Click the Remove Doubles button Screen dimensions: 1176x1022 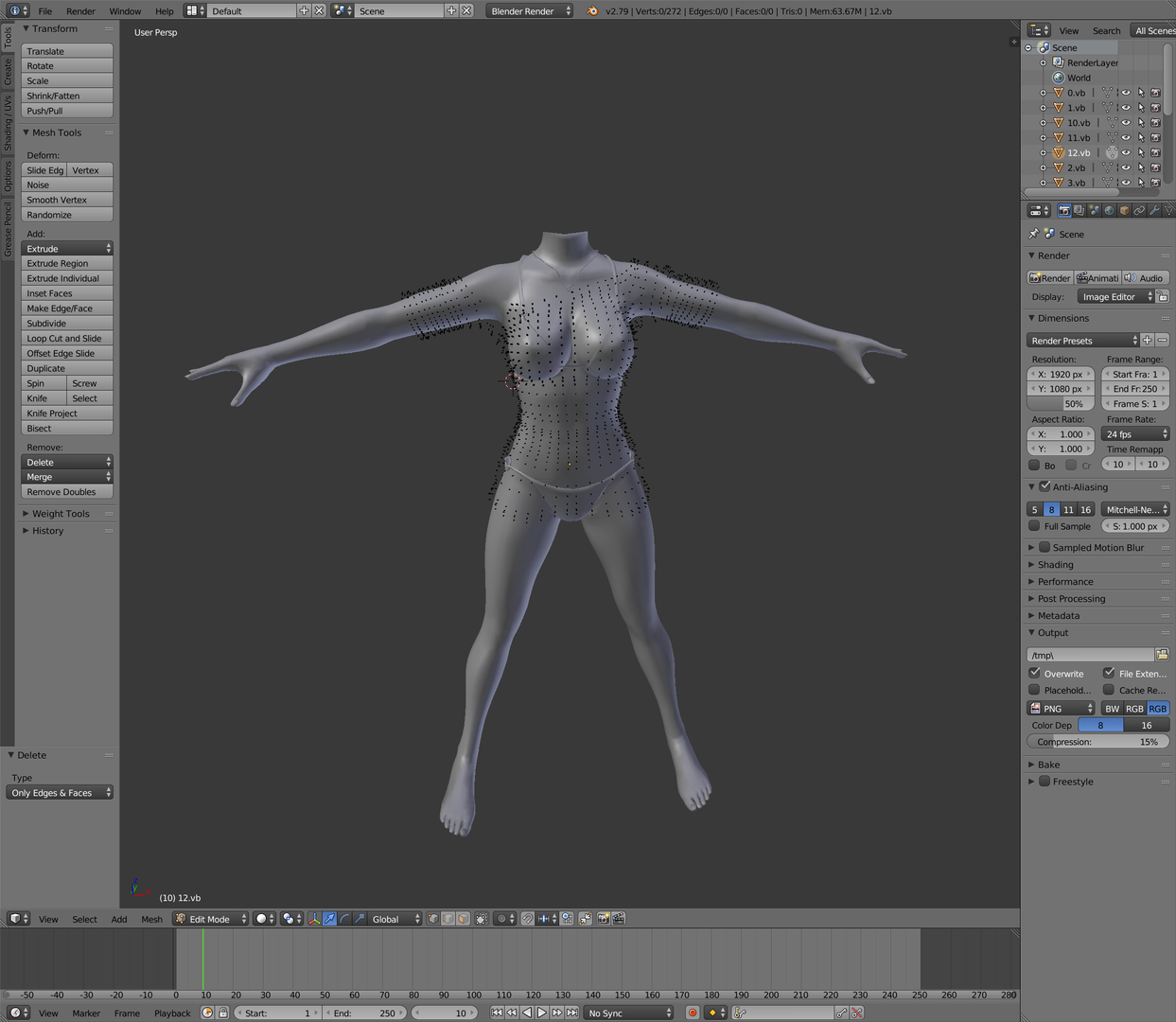coord(67,492)
